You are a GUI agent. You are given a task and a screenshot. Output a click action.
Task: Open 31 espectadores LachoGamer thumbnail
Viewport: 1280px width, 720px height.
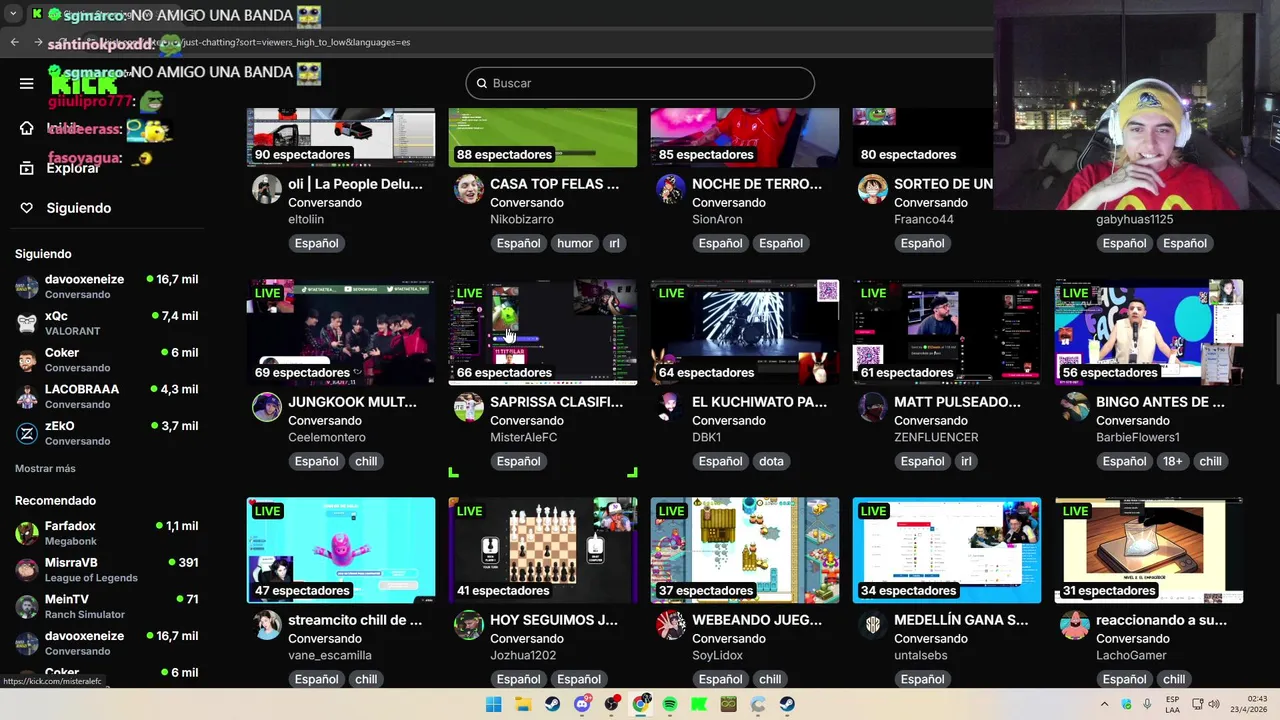point(1149,550)
